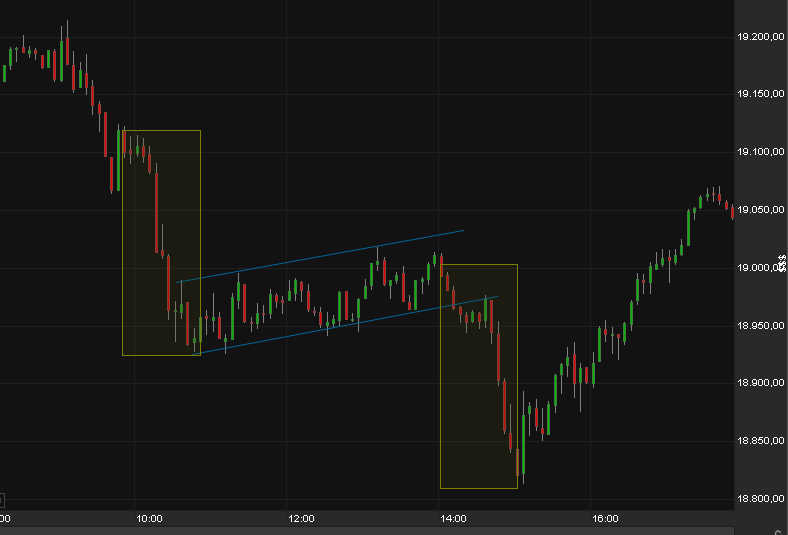Click the 18.800,00 price axis label

point(760,498)
